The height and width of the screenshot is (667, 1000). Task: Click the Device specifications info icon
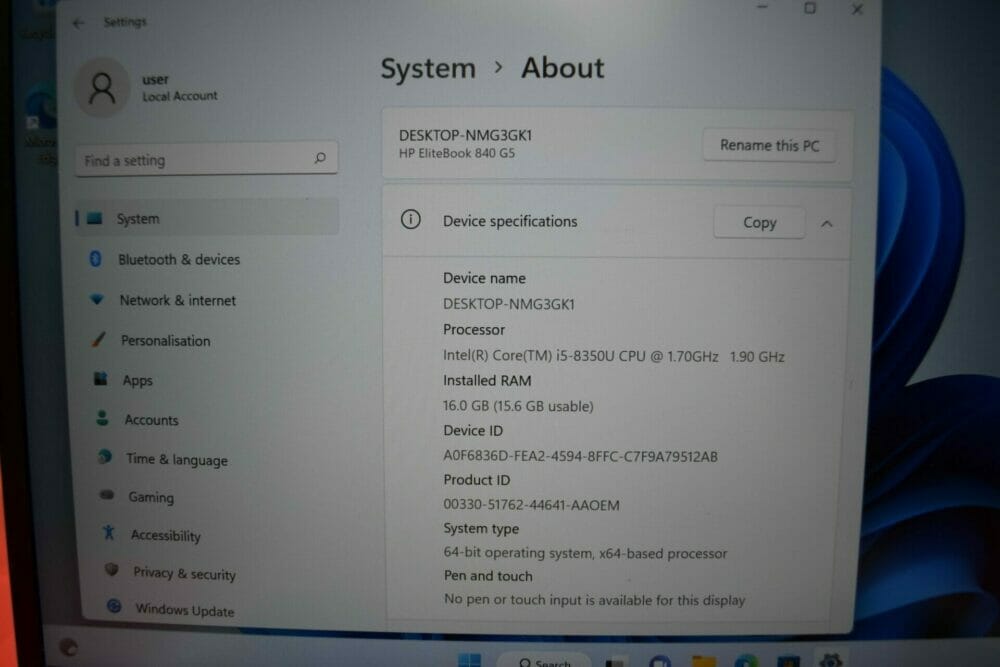pyautogui.click(x=411, y=220)
